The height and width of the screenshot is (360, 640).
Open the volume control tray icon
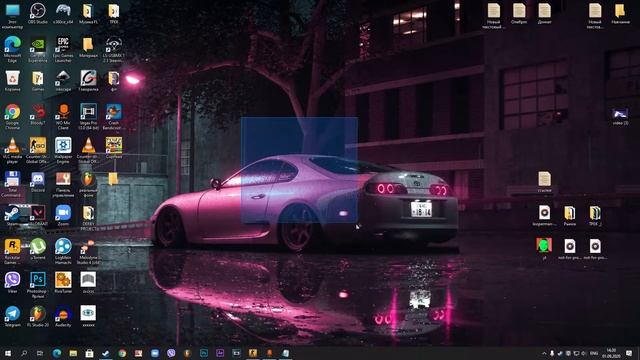(584, 353)
